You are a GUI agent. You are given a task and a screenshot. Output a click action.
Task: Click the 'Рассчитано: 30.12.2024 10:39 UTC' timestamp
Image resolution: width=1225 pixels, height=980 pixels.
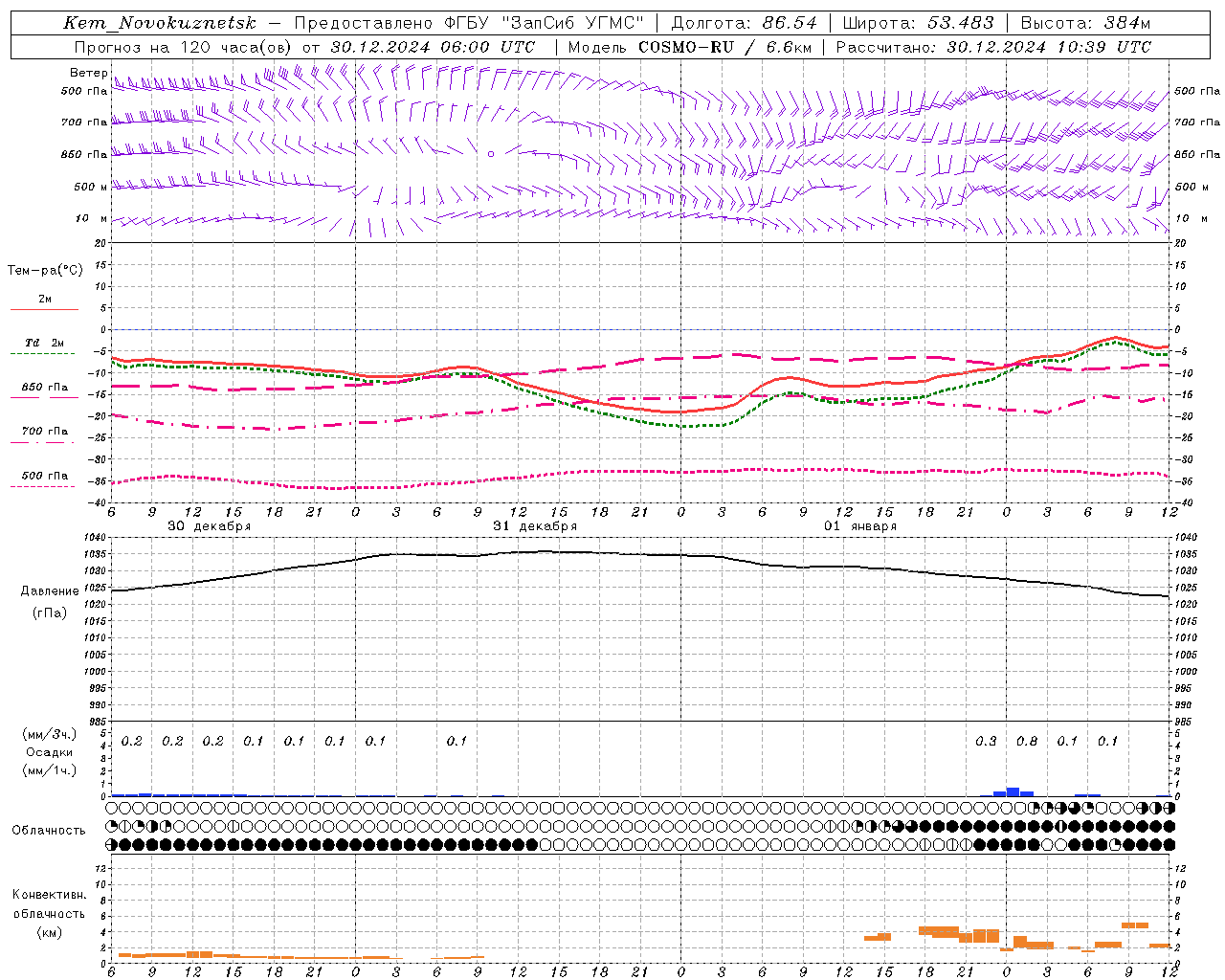tap(993, 46)
